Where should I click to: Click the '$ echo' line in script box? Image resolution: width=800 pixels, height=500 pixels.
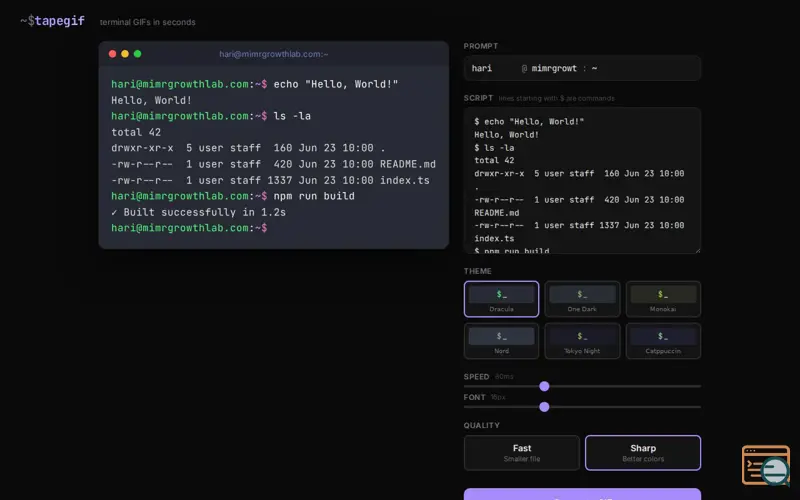pos(529,121)
